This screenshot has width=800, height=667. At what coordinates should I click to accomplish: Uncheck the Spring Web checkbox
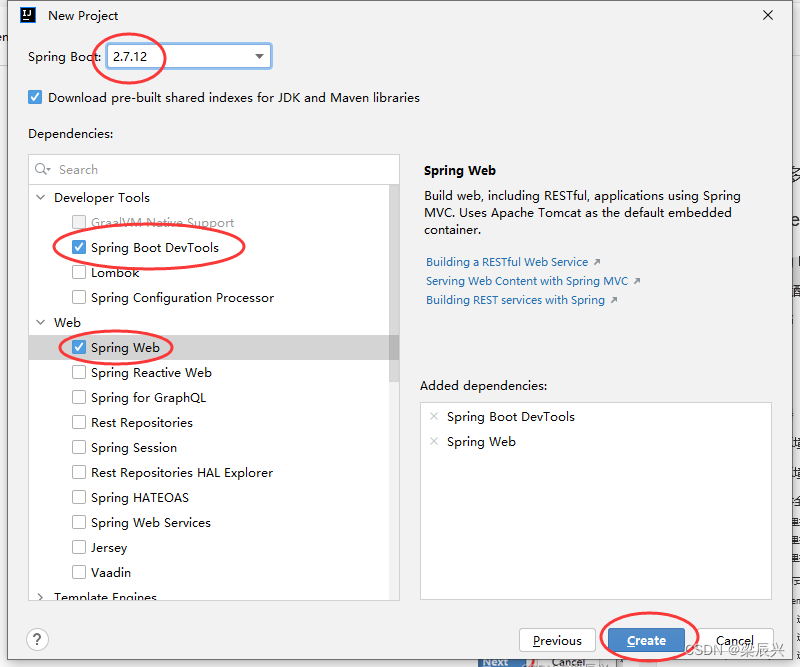79,347
